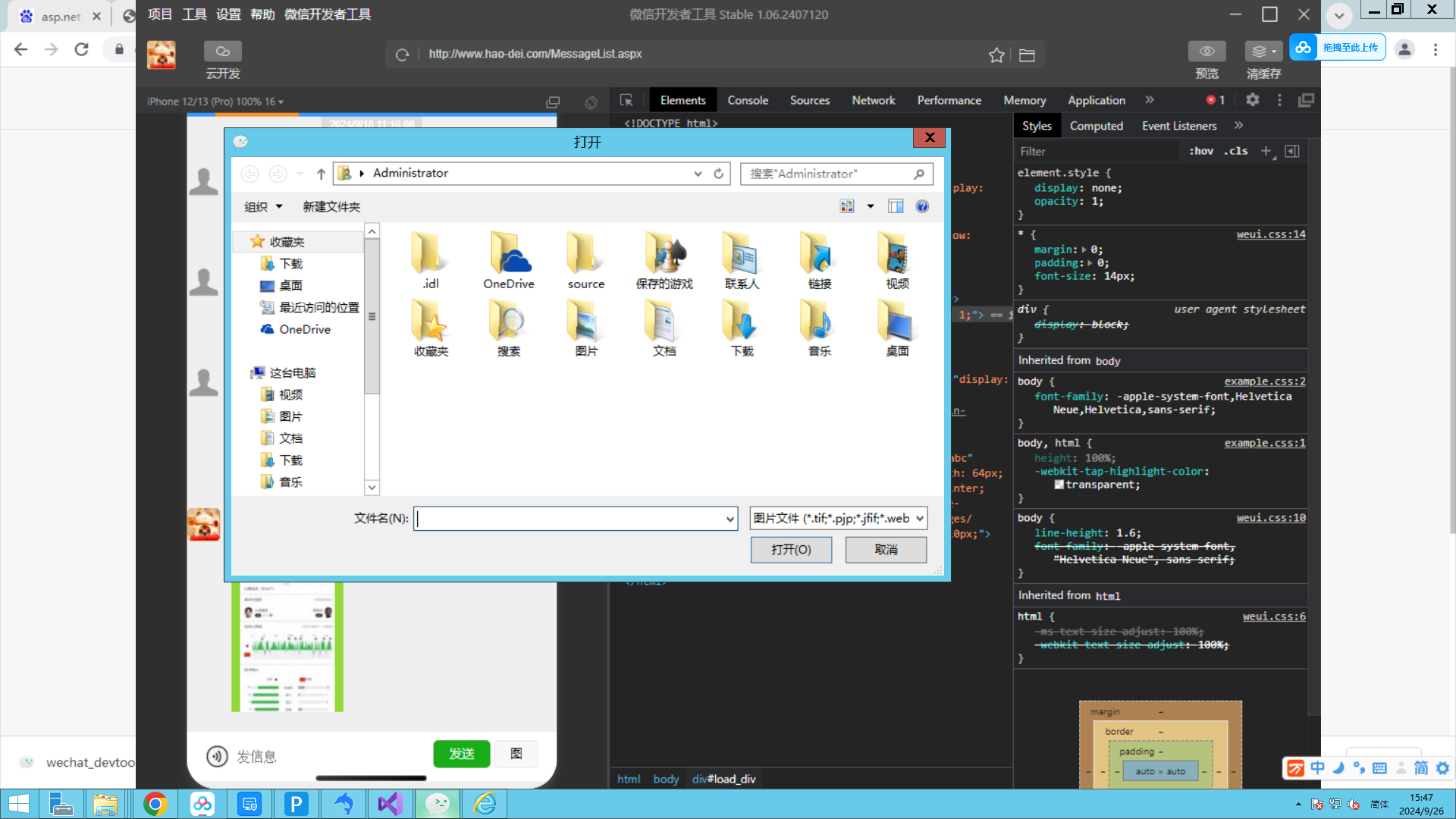Click the help question mark icon
The image size is (1456, 819).
pos(922,206)
